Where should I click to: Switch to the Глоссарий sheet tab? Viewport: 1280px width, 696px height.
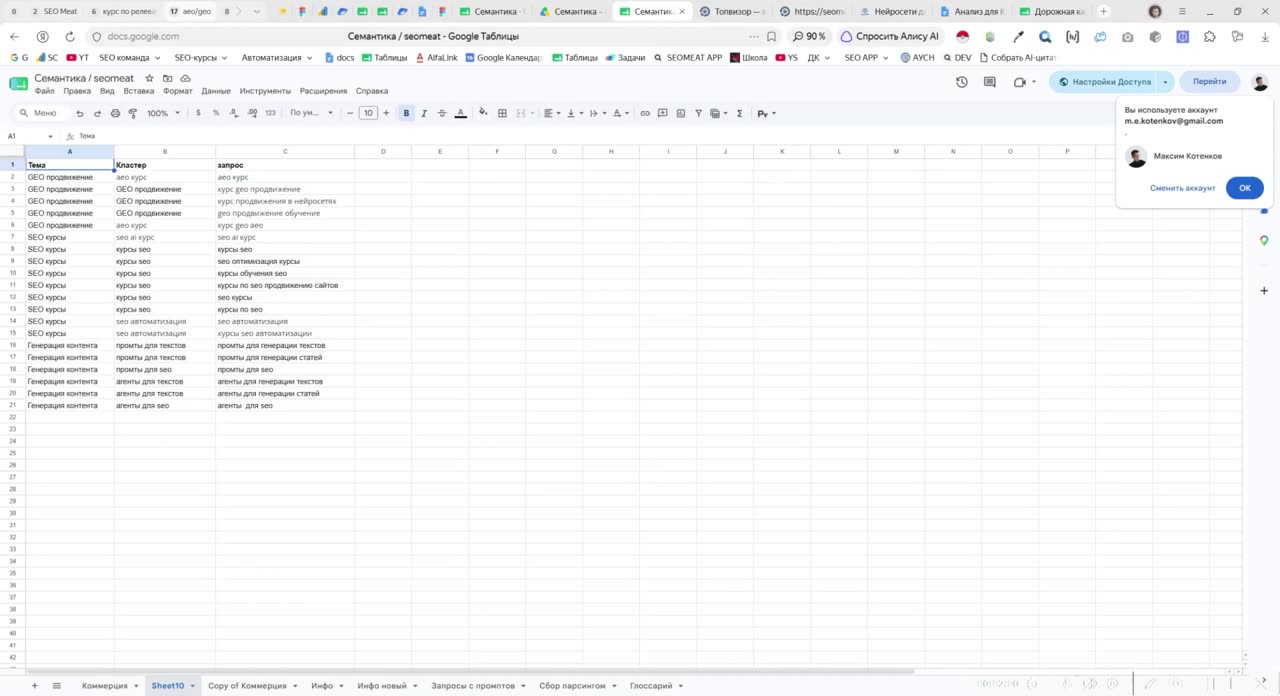[651, 686]
